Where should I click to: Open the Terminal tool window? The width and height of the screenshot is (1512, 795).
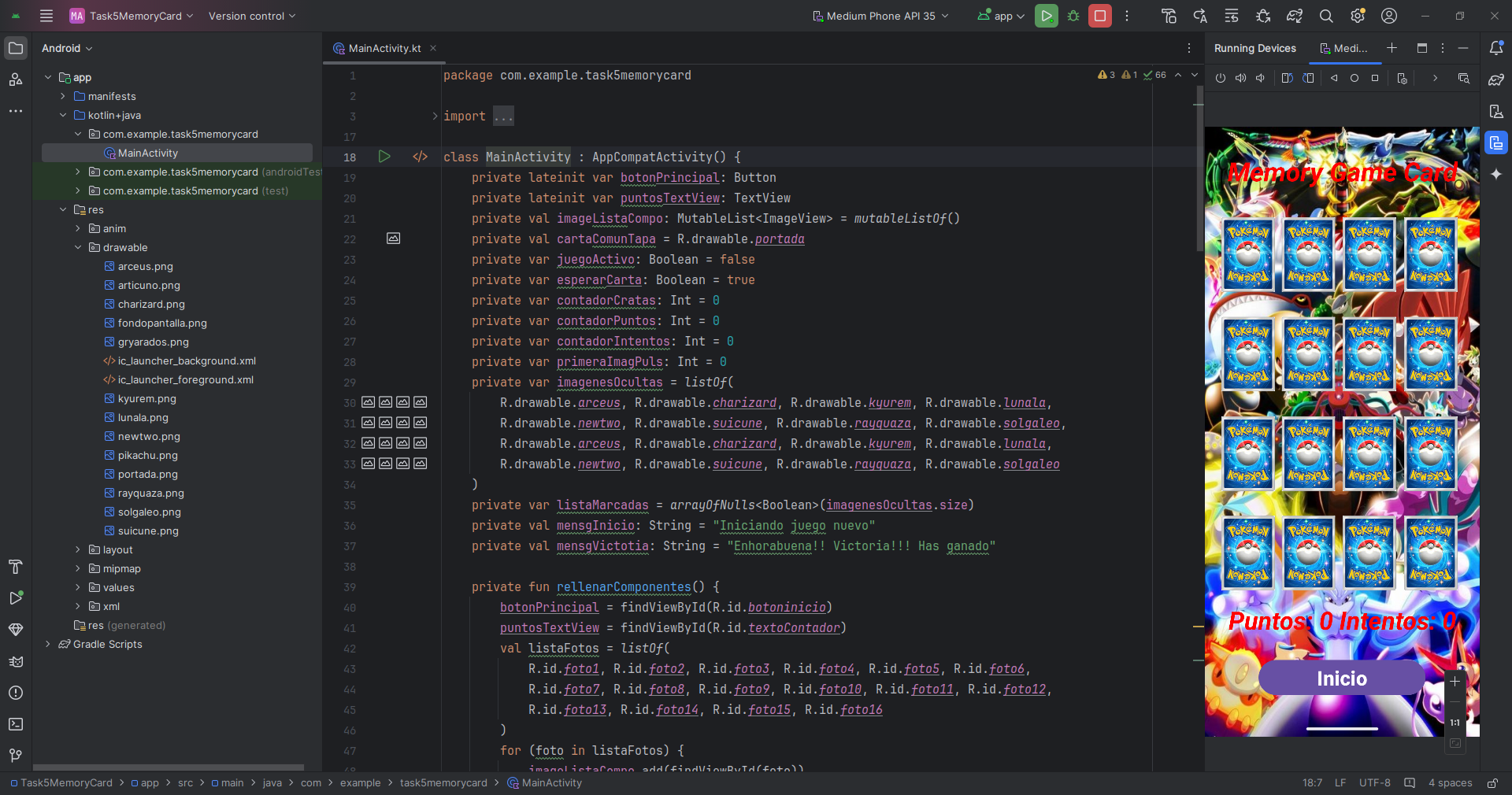point(15,724)
